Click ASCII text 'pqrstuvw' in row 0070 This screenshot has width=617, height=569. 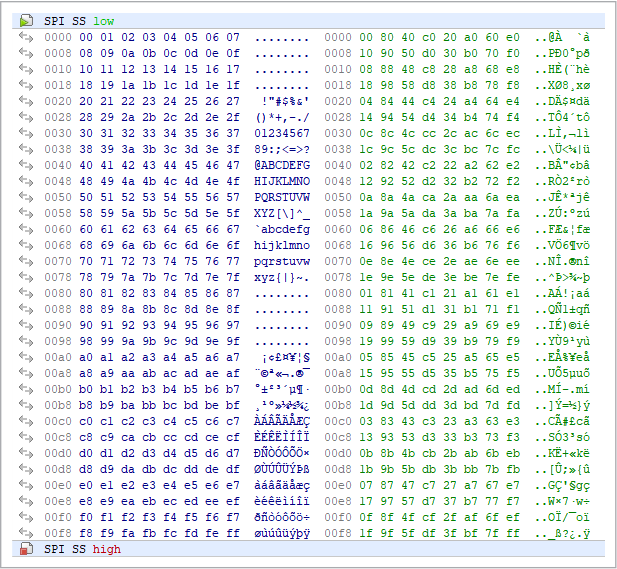point(282,262)
